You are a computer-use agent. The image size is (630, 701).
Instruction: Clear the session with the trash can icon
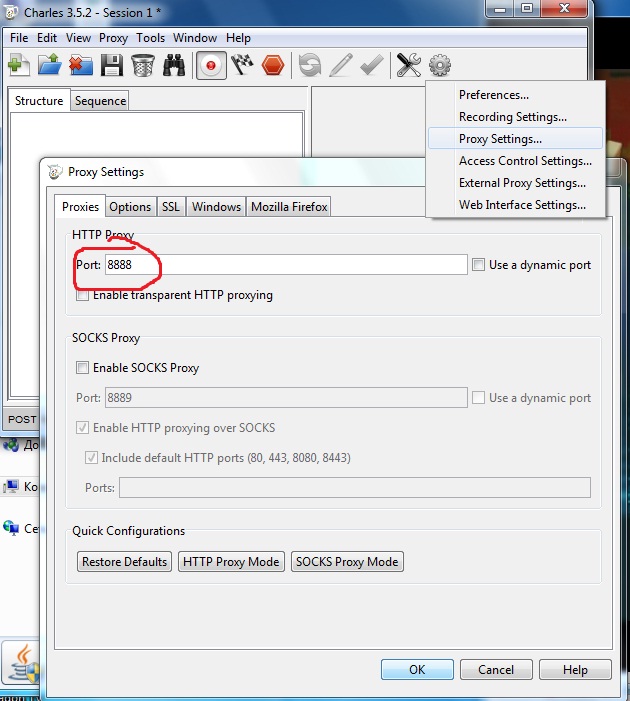143,65
